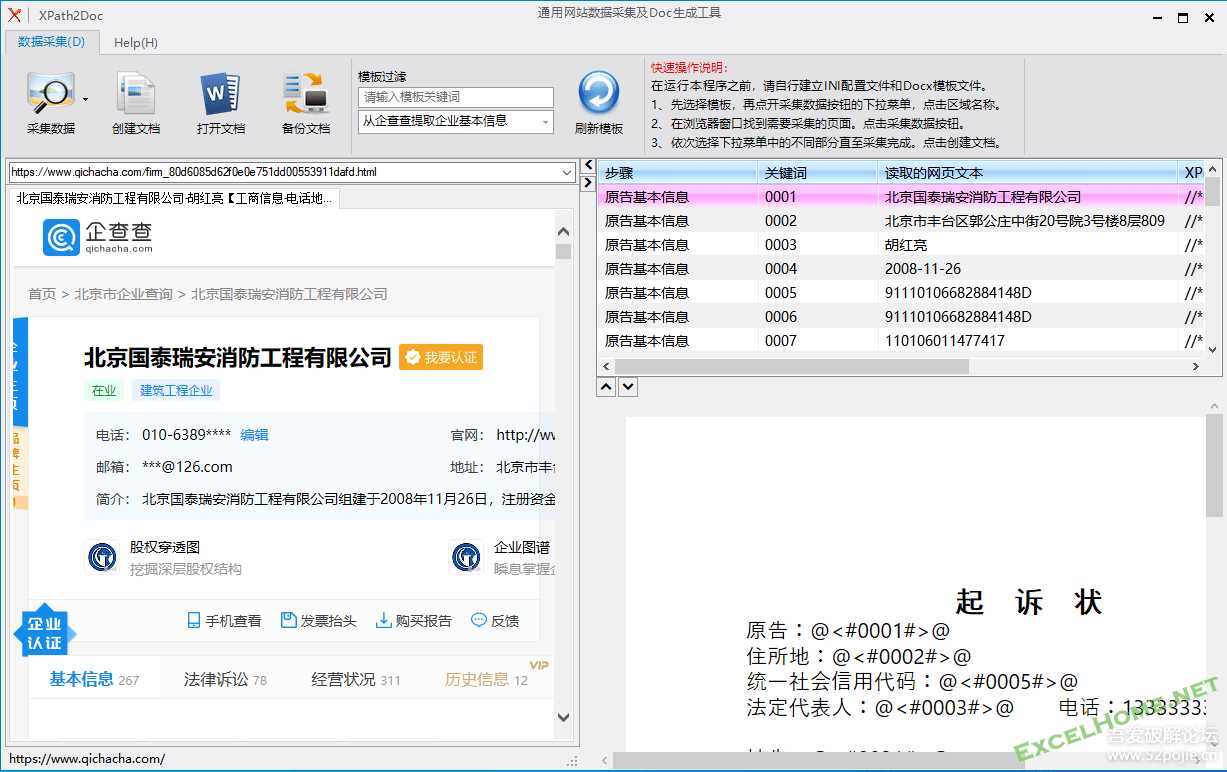The width and height of the screenshot is (1227, 772).
Task: Open the 经营状况 311 tab
Action: click(356, 679)
